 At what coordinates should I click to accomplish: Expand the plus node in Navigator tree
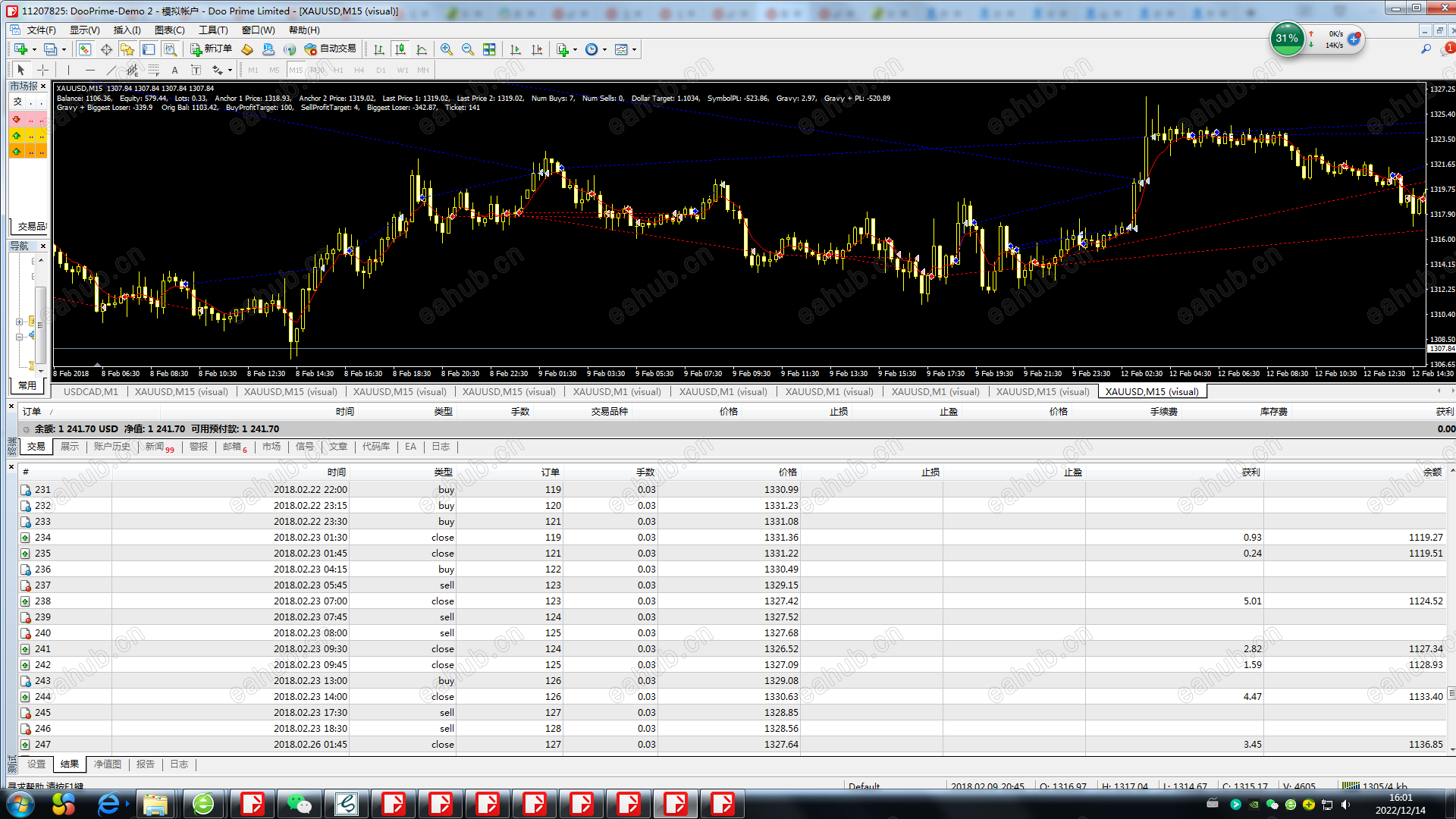19,322
